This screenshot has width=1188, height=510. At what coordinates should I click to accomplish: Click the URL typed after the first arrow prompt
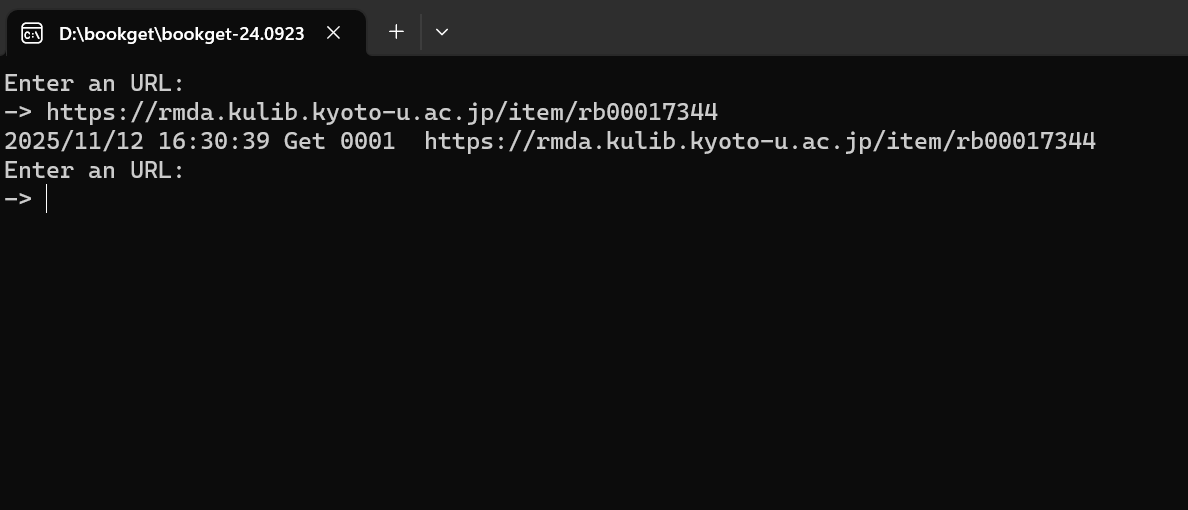click(382, 111)
